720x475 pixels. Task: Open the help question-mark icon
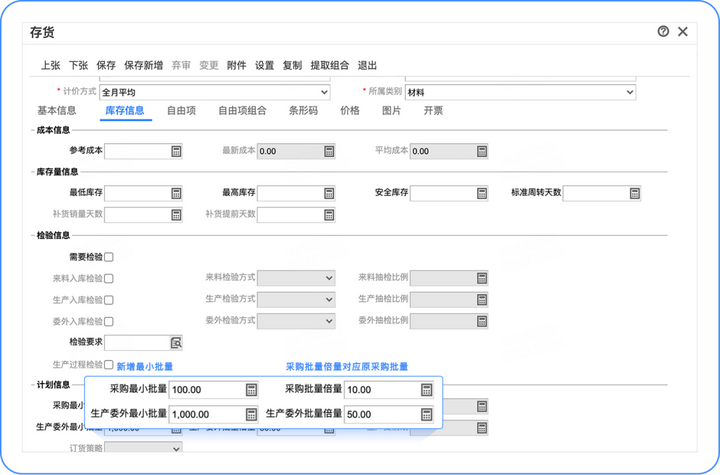point(663,31)
